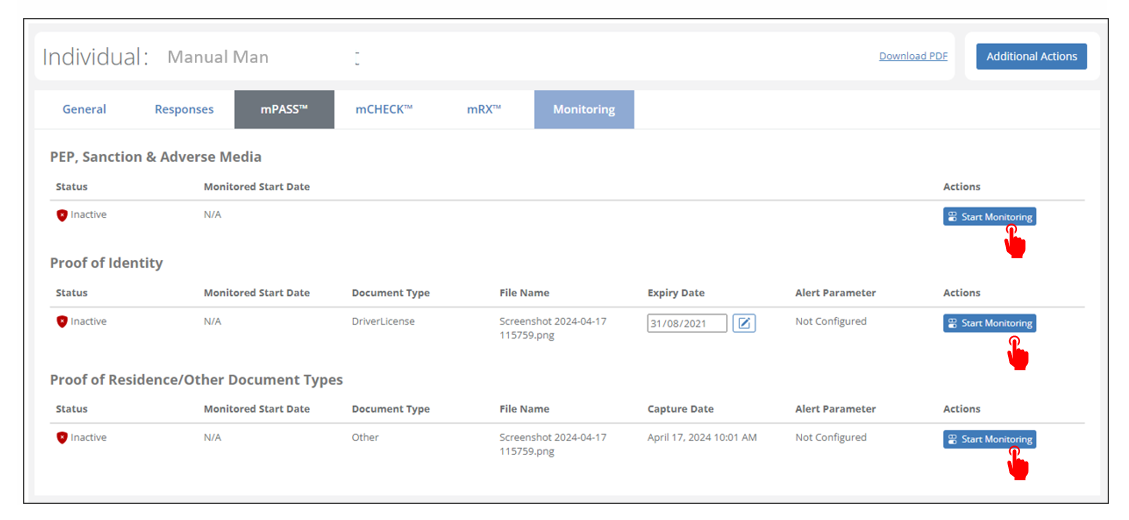Start monitoring the Proof of Residence document
Image resolution: width=1129 pixels, height=520 pixels.
coord(989,439)
